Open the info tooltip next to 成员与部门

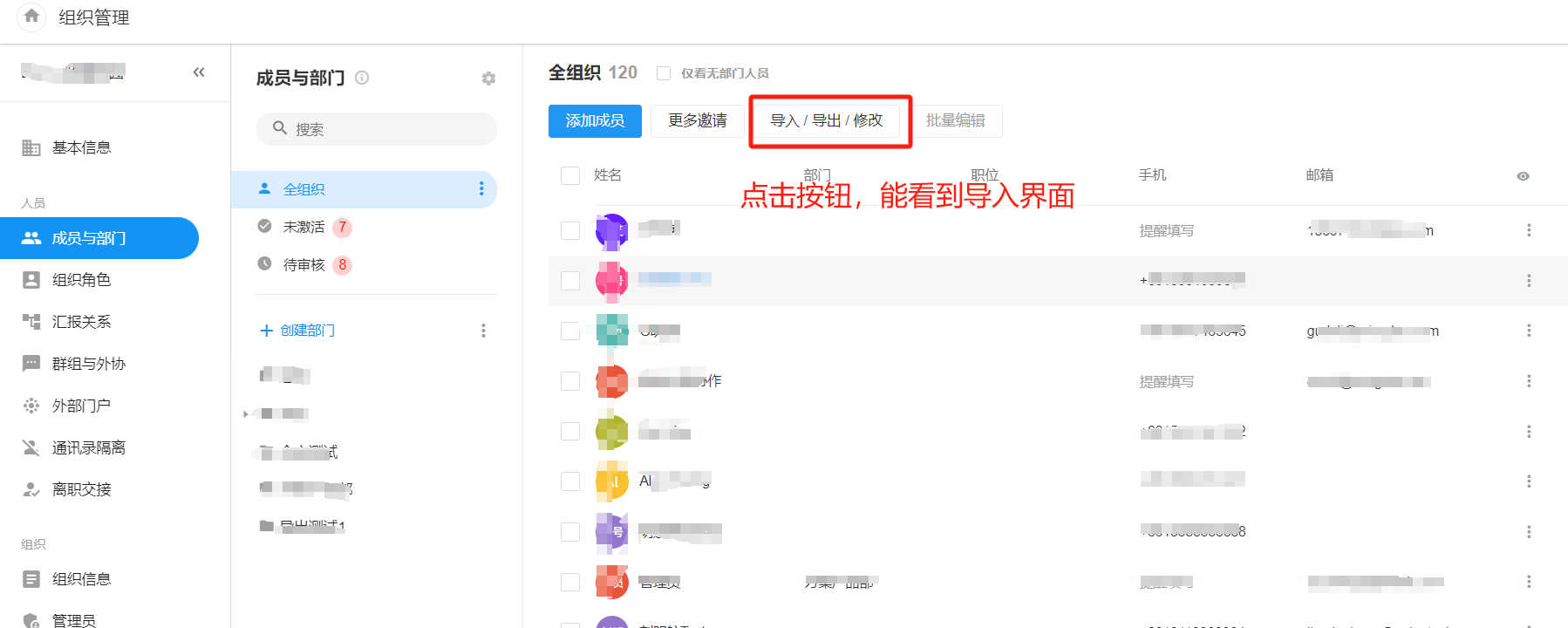(362, 78)
